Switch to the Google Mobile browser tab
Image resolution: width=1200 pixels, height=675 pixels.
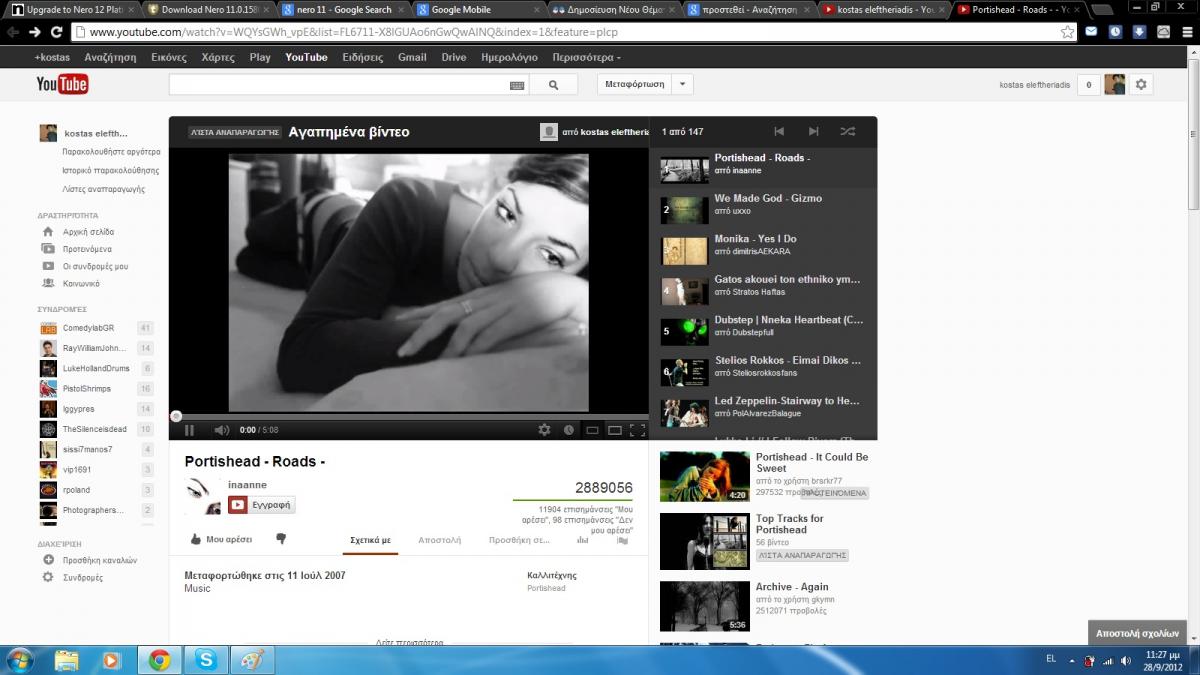point(475,9)
